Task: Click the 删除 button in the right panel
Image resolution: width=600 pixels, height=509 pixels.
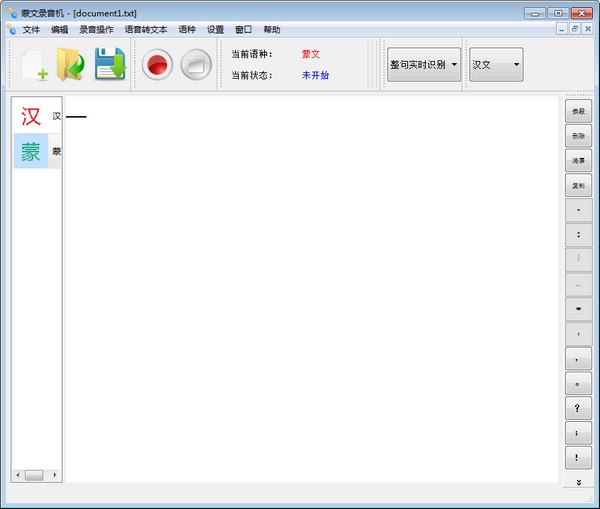Action: [x=578, y=136]
